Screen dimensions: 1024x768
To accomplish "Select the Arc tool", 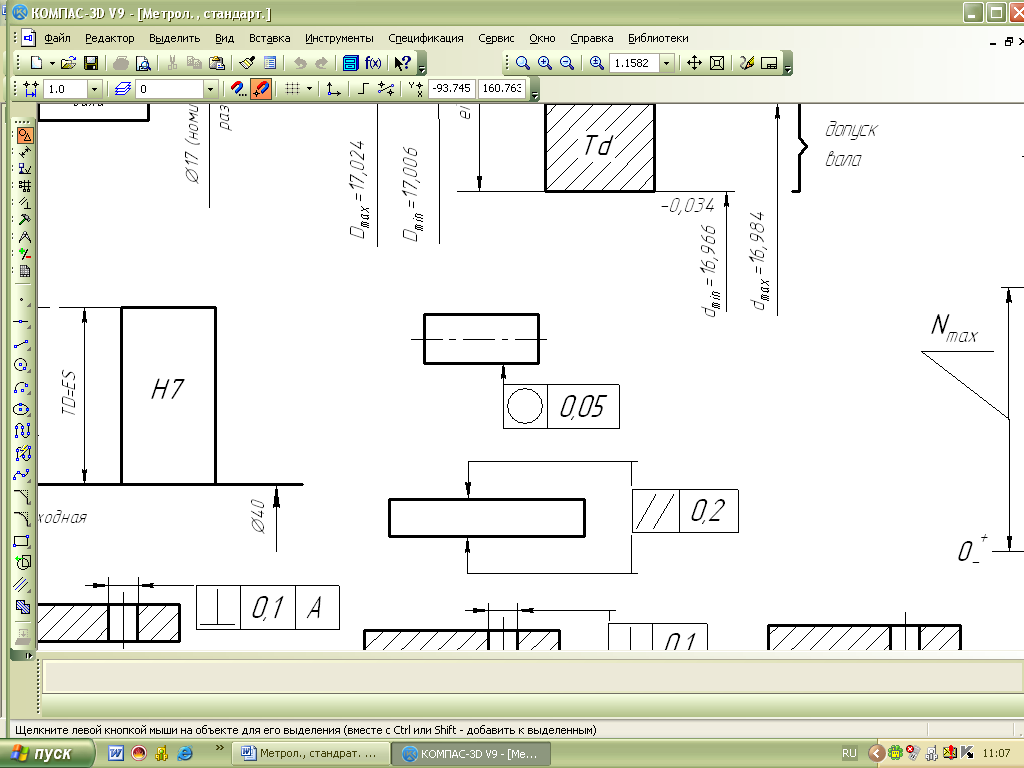I will [x=22, y=387].
